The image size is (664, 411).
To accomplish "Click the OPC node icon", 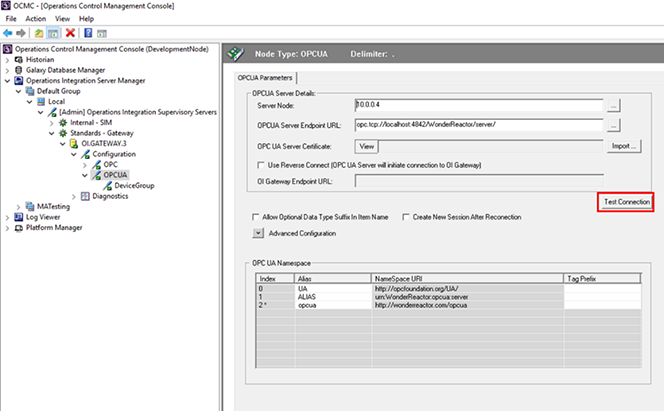I will pos(97,165).
